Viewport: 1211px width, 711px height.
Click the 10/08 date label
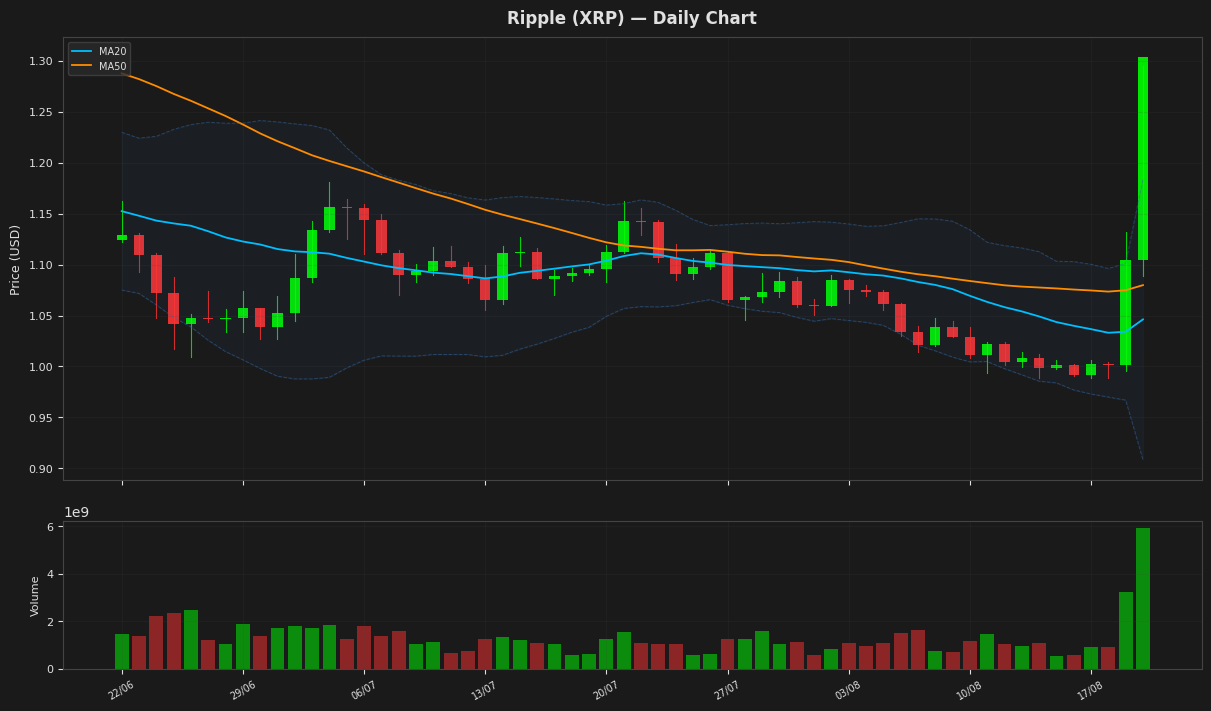pyautogui.click(x=968, y=690)
